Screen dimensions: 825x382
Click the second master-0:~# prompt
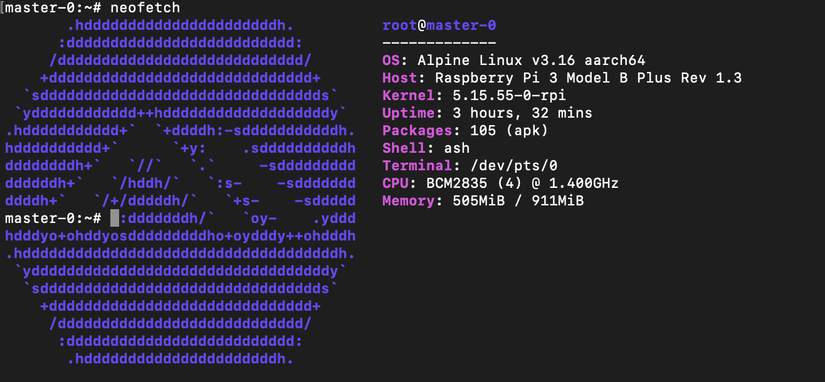click(x=53, y=218)
